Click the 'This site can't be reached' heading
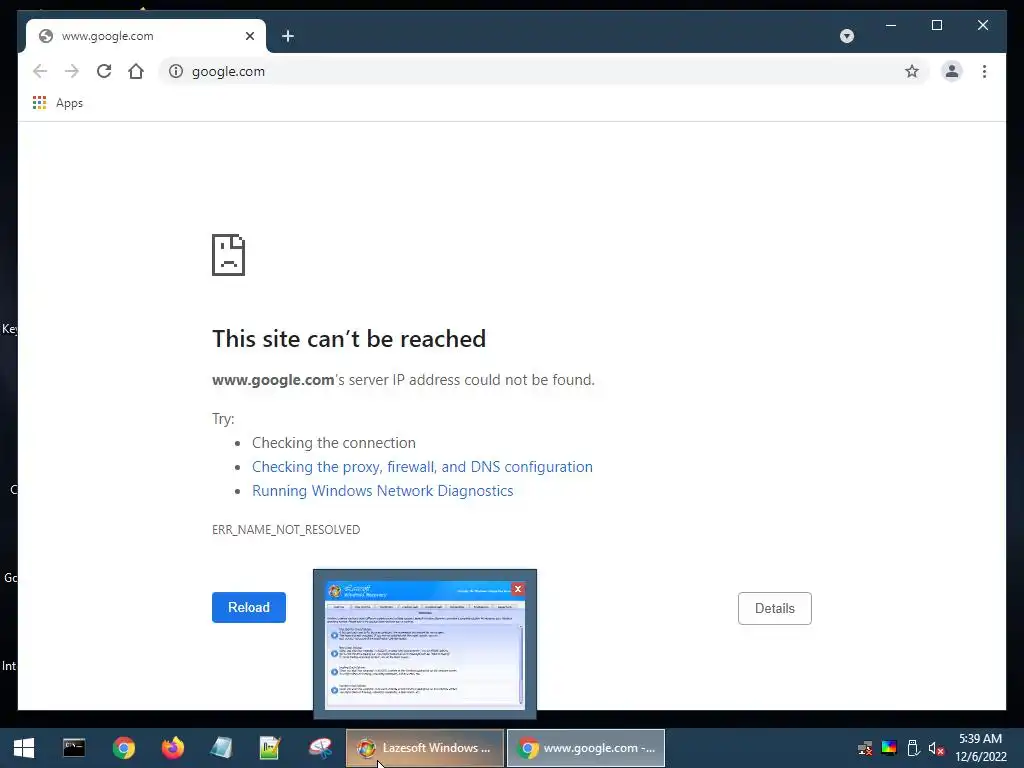The width and height of the screenshot is (1024, 768). click(x=349, y=339)
